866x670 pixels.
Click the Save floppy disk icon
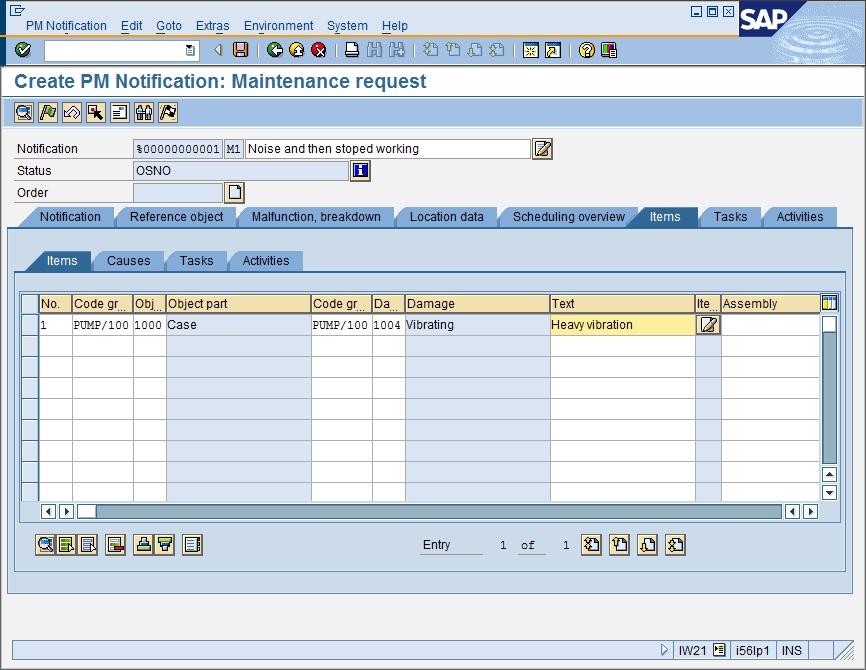(240, 50)
